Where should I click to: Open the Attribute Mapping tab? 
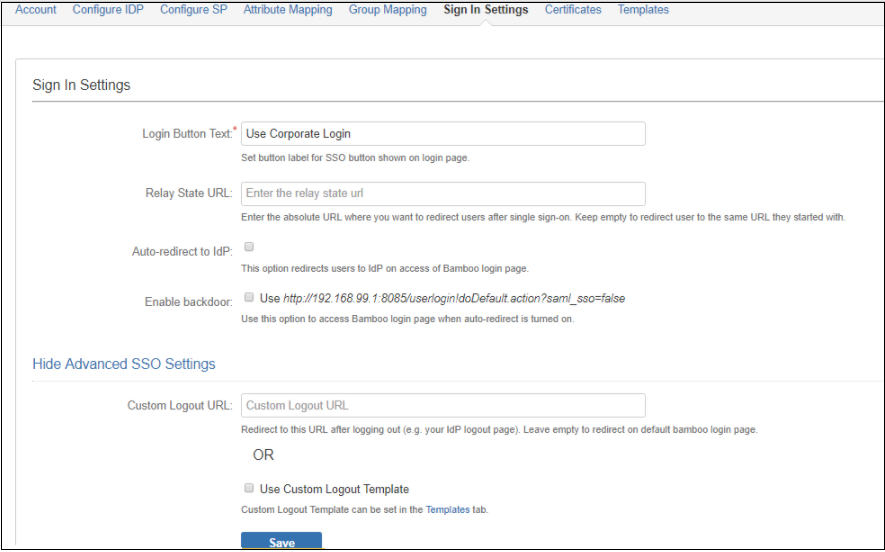coord(288,10)
